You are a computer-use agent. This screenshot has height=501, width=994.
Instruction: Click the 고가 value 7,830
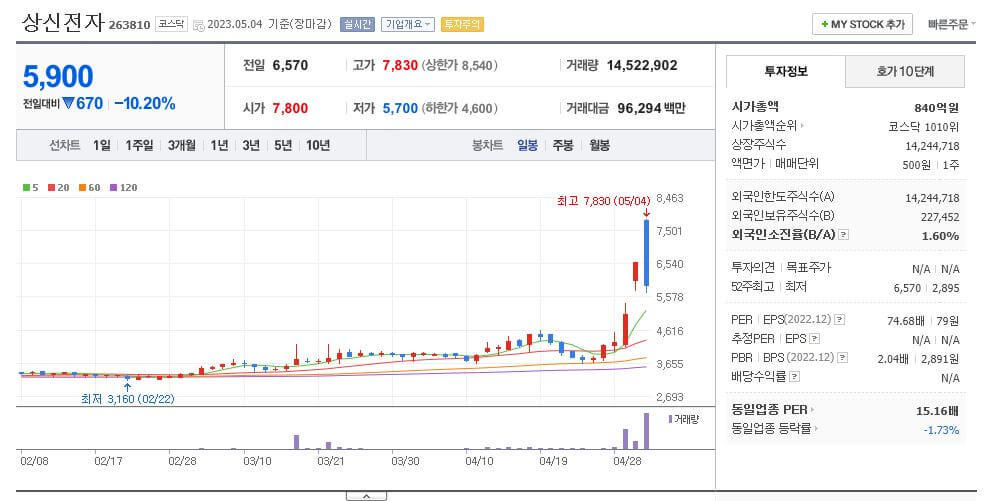click(400, 65)
